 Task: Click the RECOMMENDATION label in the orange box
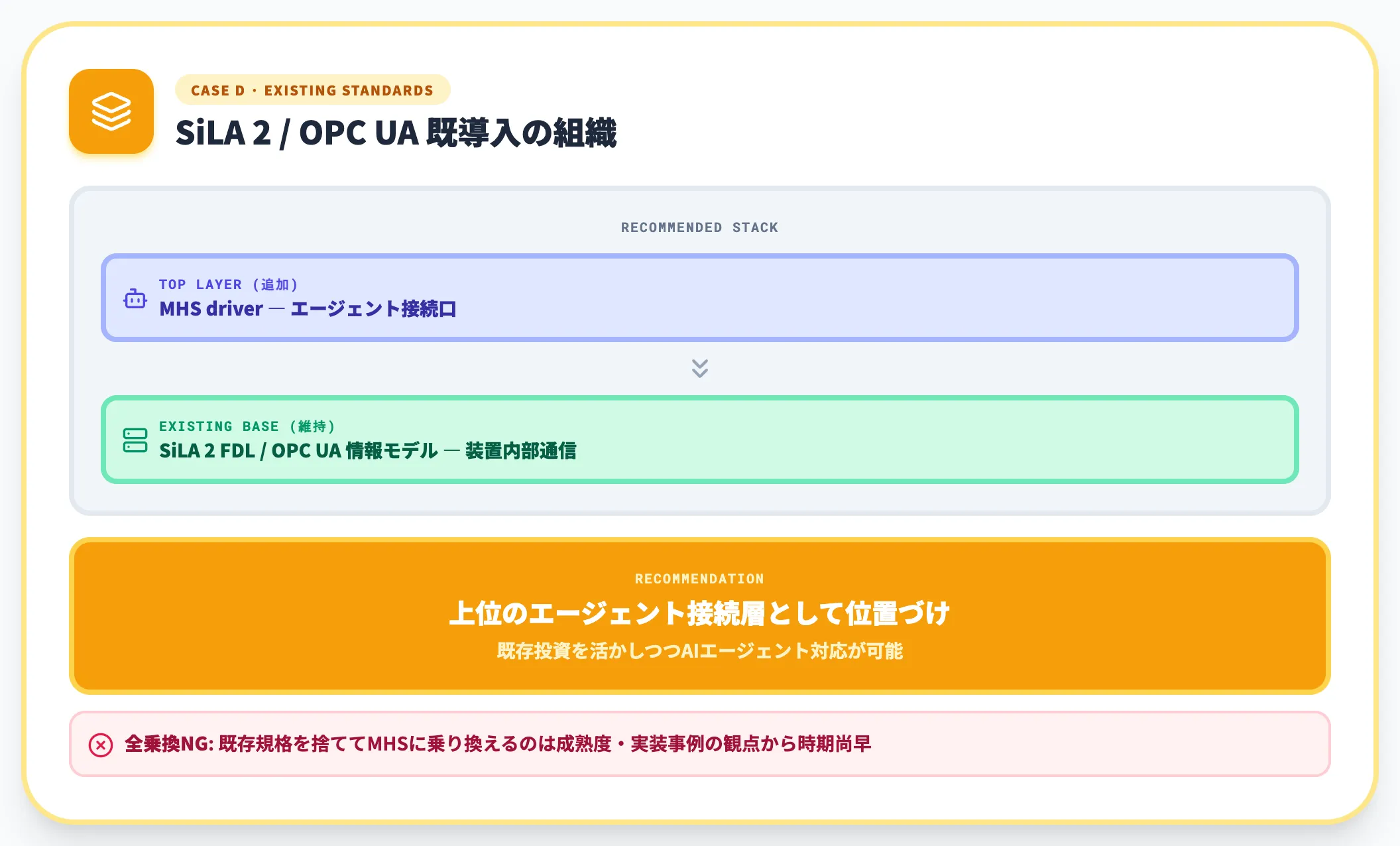click(699, 579)
